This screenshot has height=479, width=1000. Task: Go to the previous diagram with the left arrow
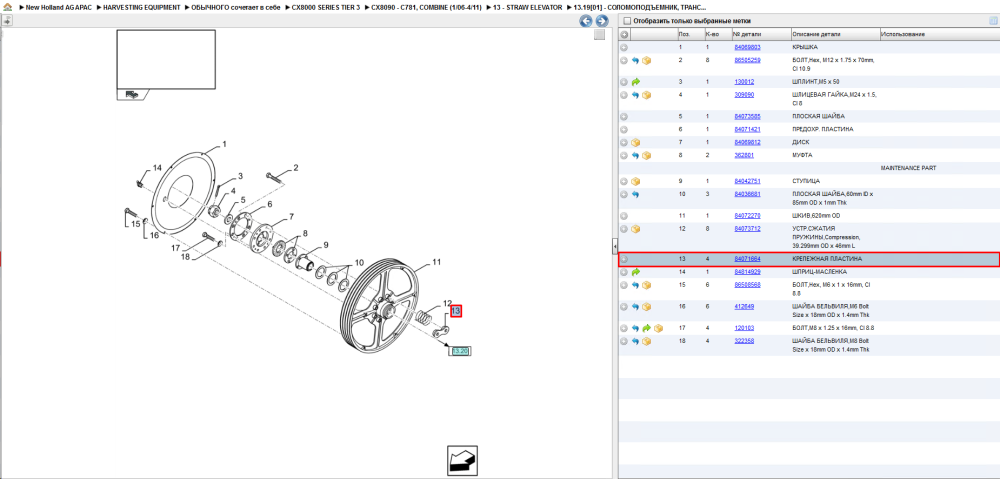coord(585,21)
